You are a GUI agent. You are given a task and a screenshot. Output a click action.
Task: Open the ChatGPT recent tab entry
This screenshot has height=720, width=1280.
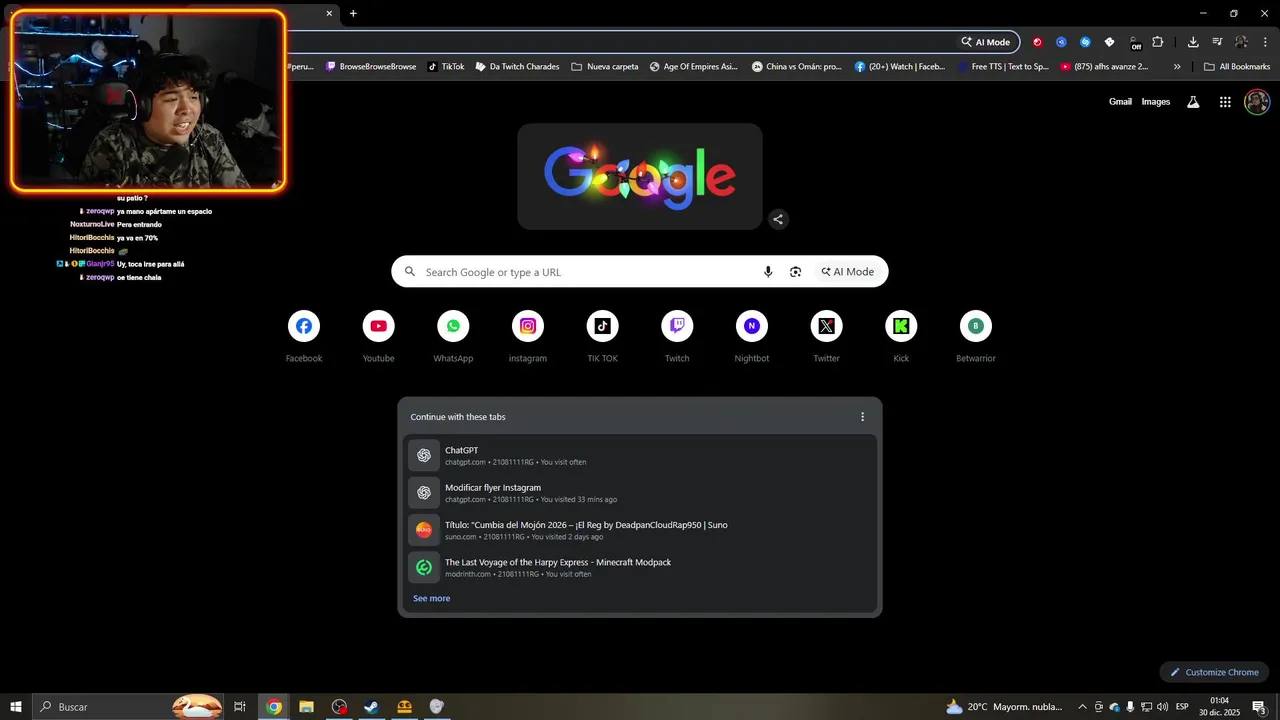tap(640, 455)
